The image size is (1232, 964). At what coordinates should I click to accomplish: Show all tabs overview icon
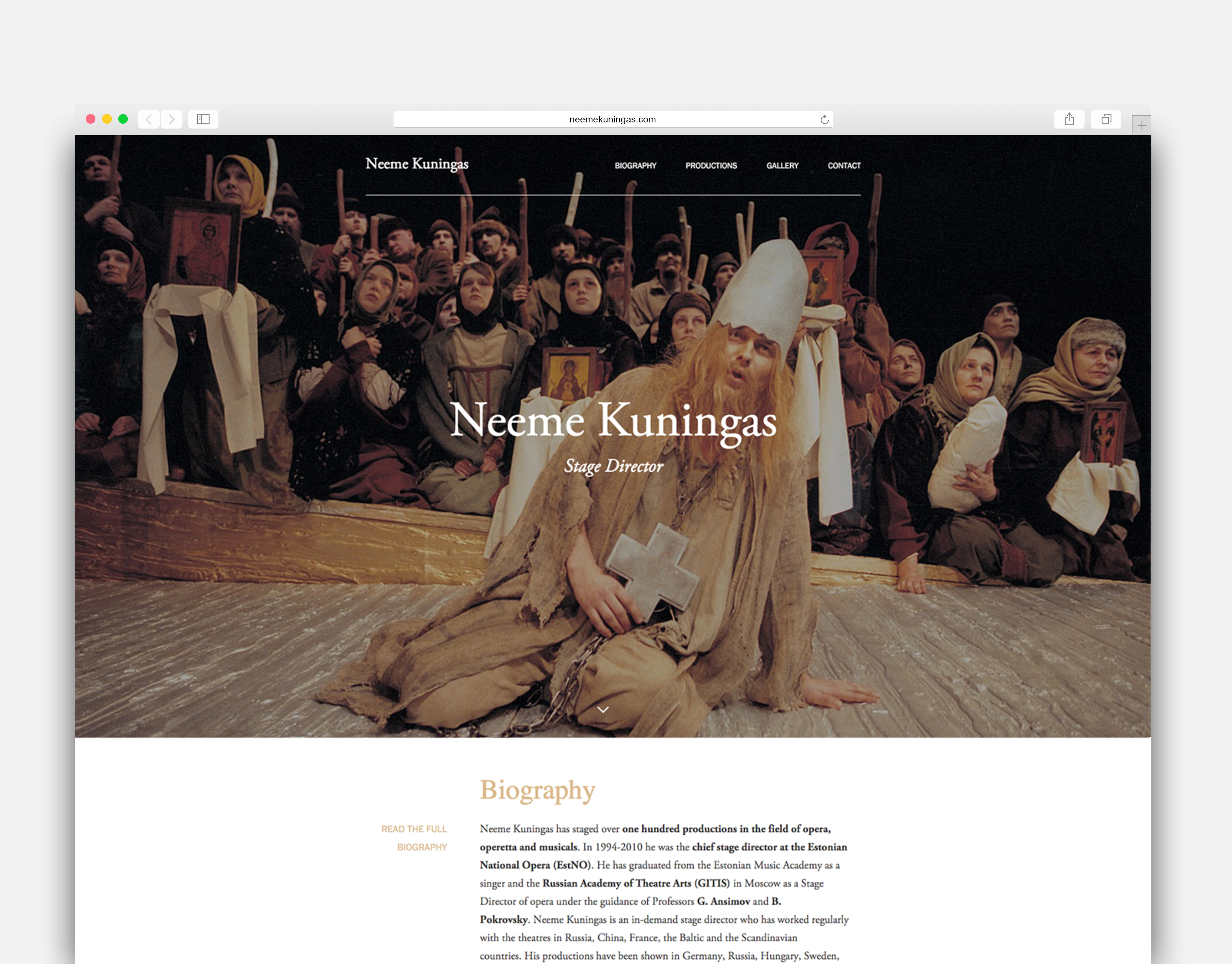coord(1106,119)
